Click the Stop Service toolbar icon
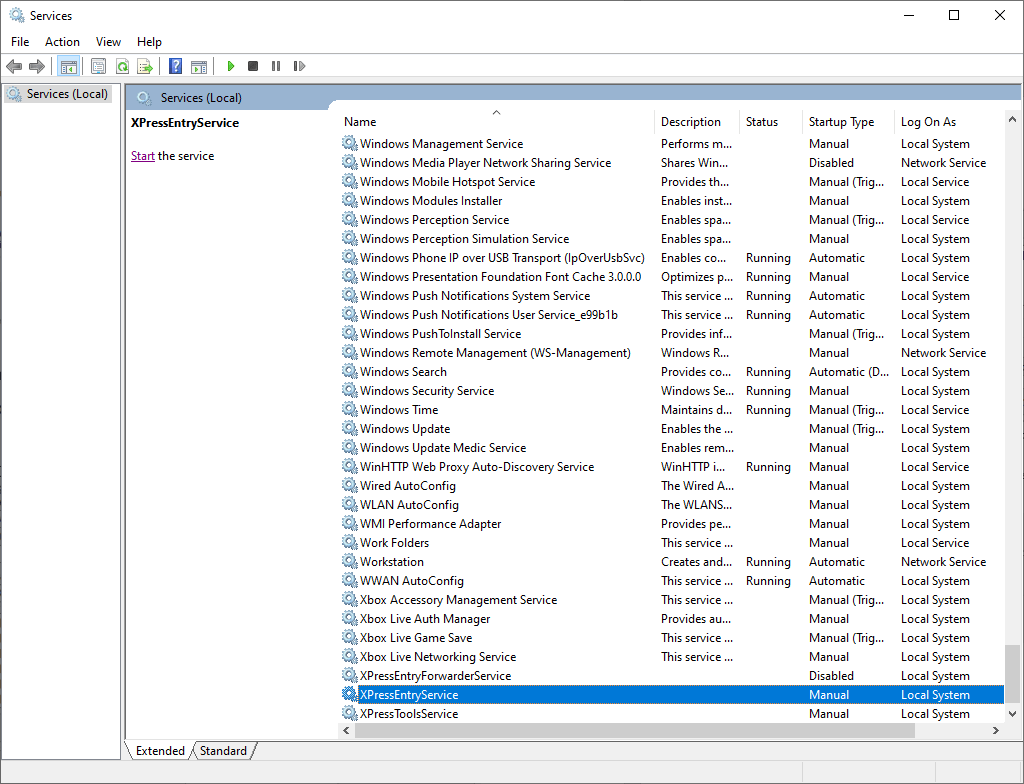The width and height of the screenshot is (1024, 784). pyautogui.click(x=253, y=66)
